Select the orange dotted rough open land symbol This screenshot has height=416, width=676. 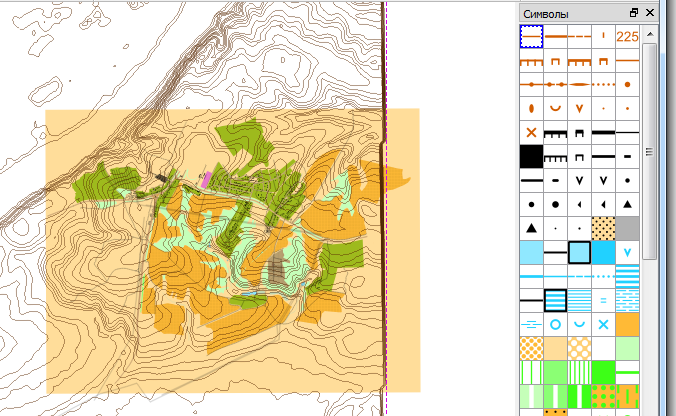(x=531, y=348)
